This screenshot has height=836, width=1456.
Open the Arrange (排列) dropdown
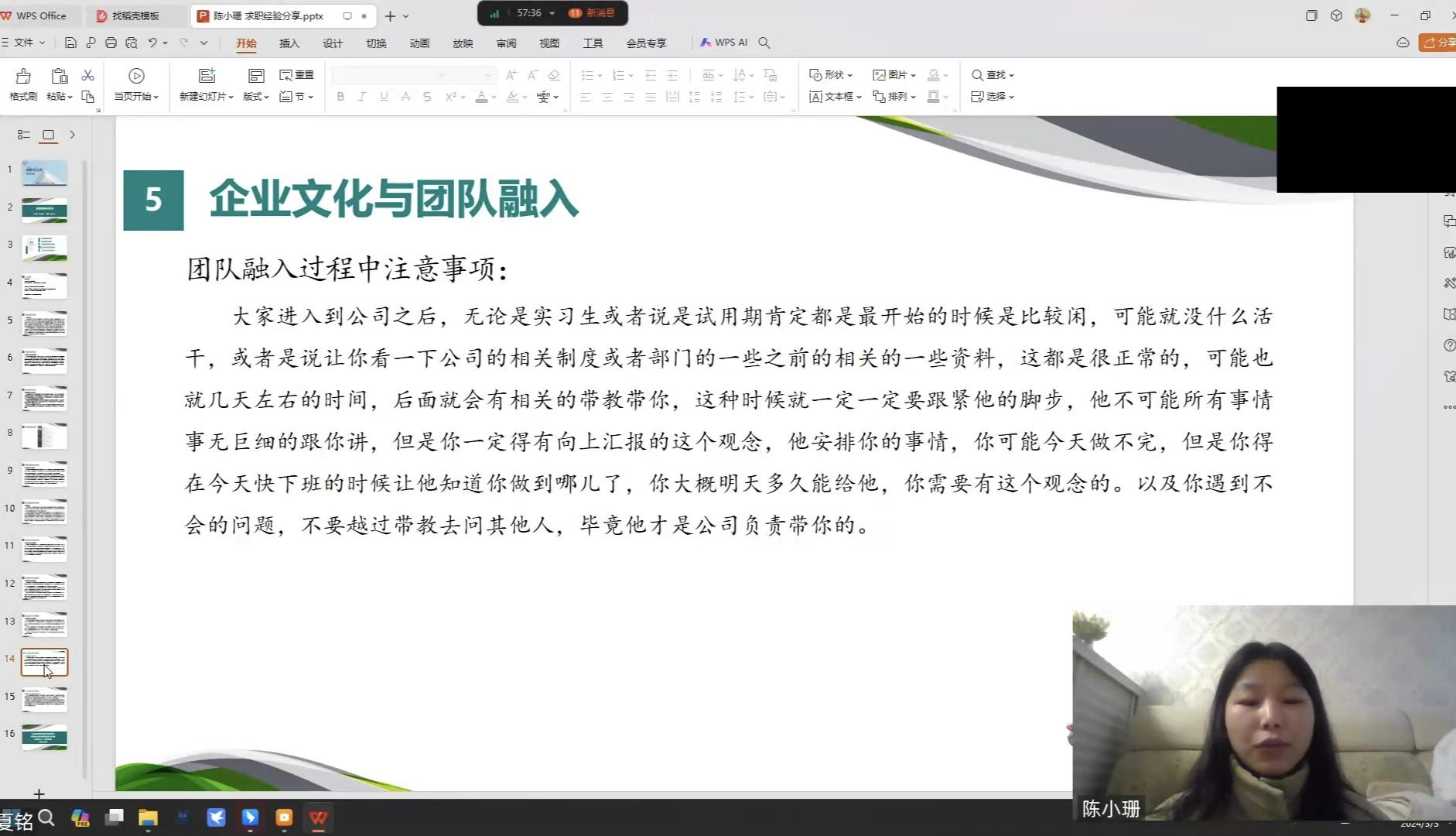894,97
